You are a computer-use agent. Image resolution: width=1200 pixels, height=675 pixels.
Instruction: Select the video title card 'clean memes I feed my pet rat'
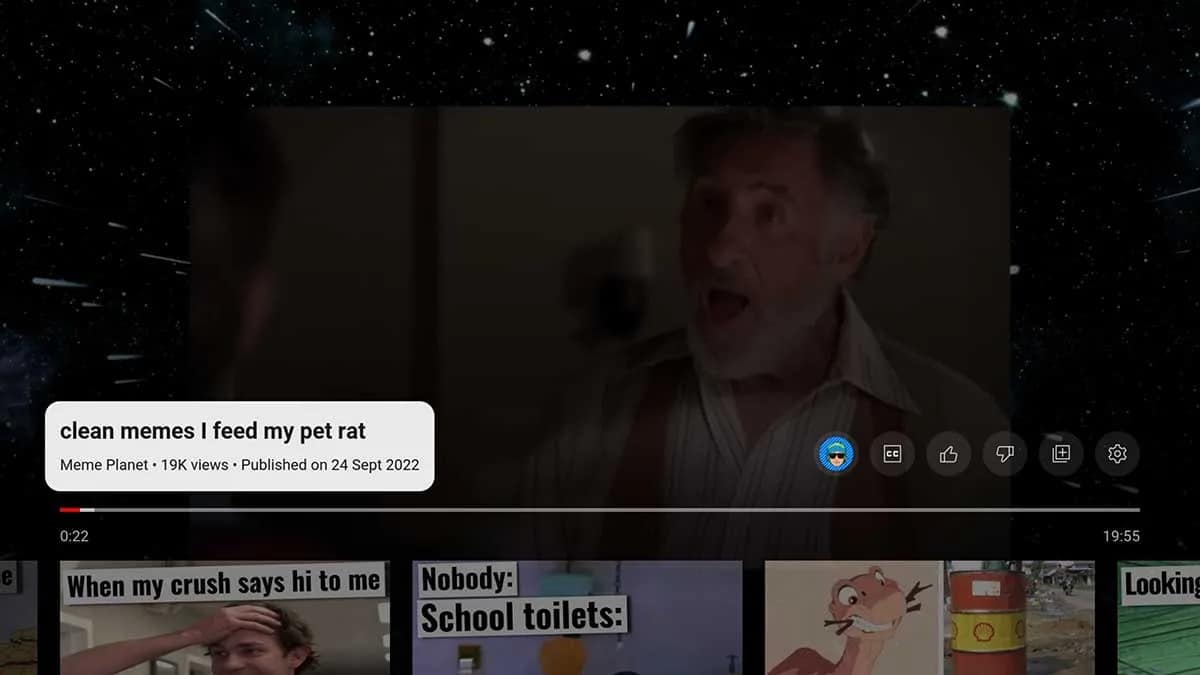click(240, 446)
